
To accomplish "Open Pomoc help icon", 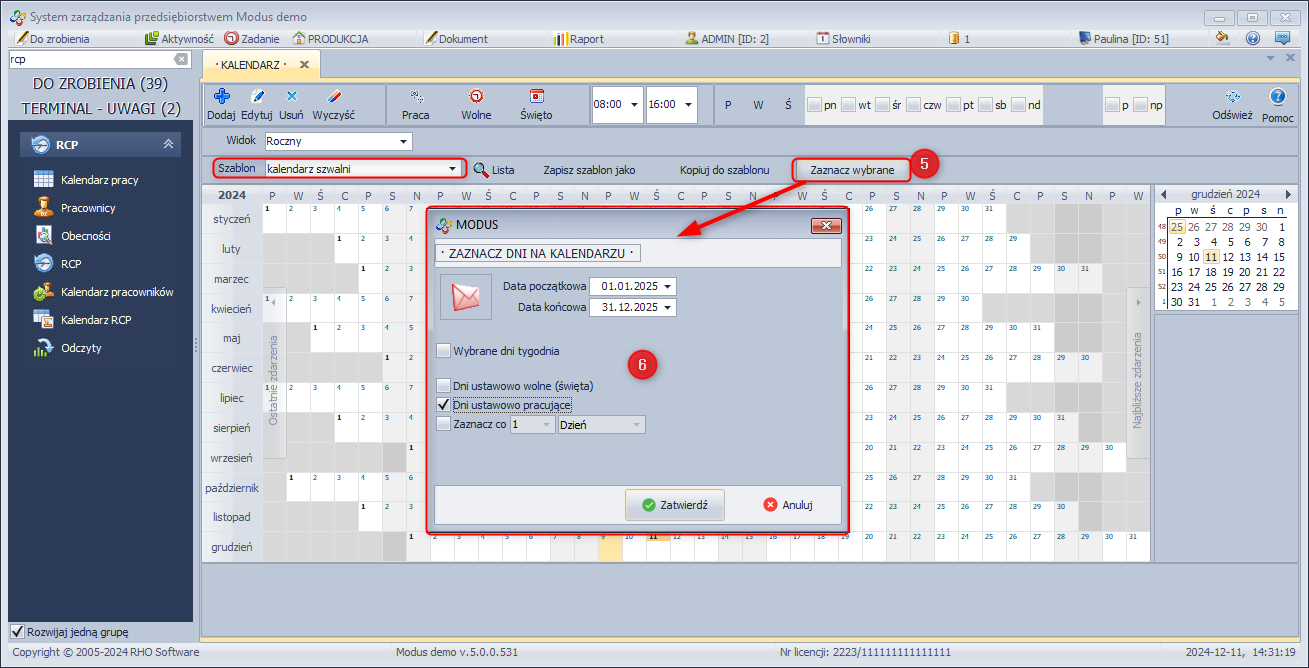I will 1277,97.
